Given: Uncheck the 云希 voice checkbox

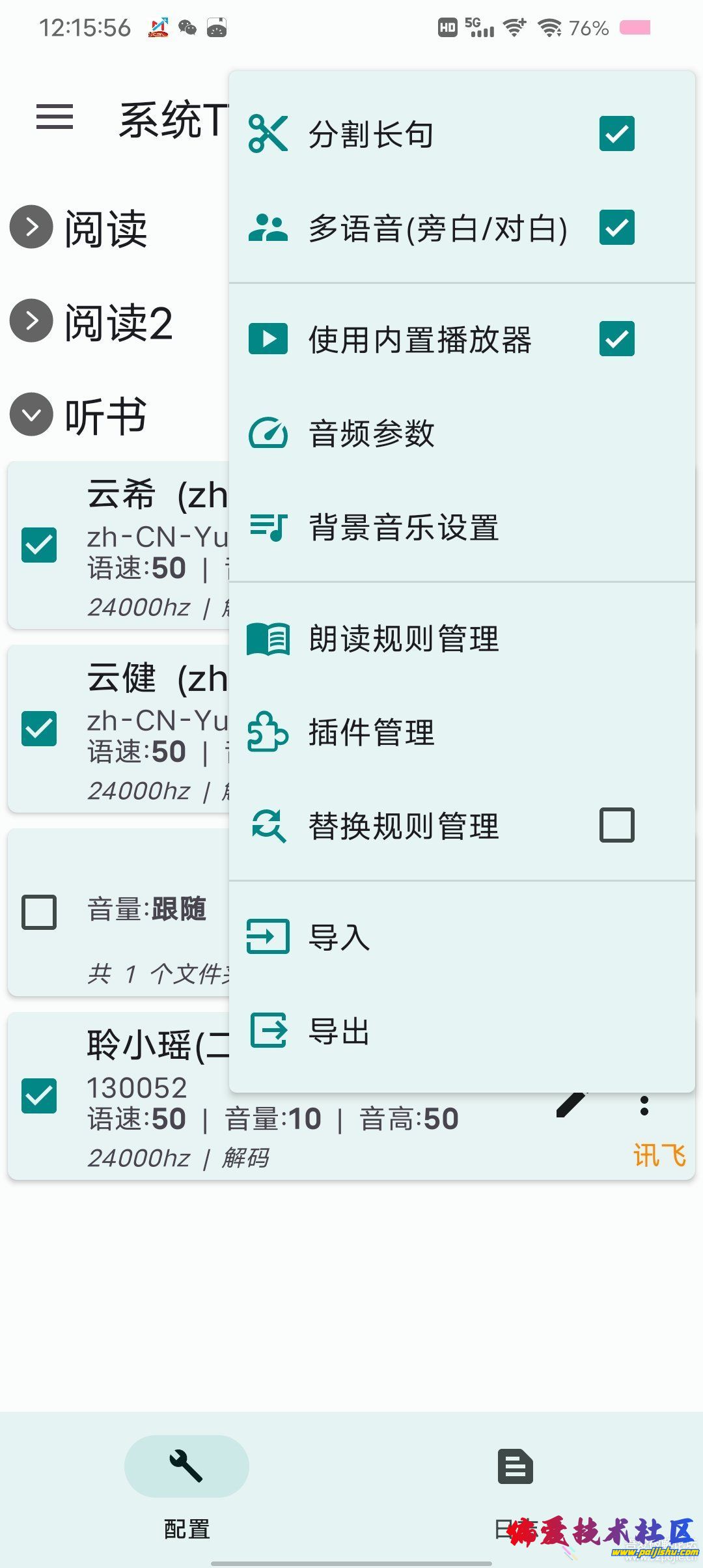Looking at the screenshot, I should (x=39, y=545).
